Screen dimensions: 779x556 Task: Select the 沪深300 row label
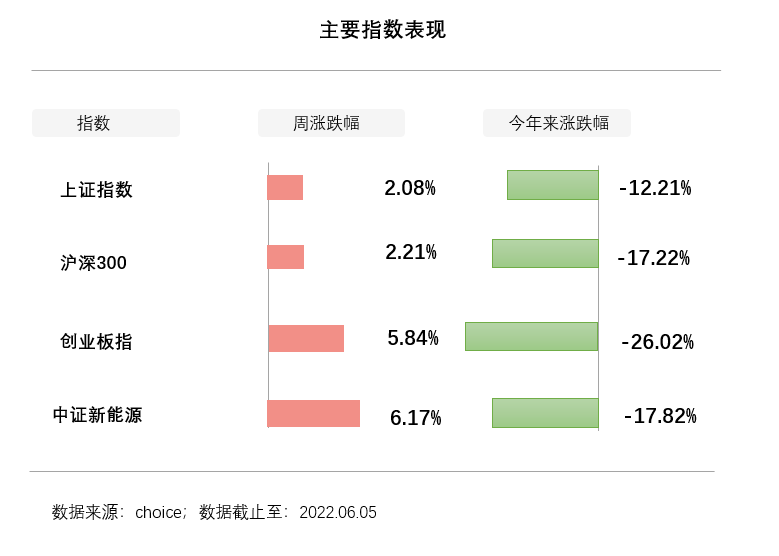point(93,263)
